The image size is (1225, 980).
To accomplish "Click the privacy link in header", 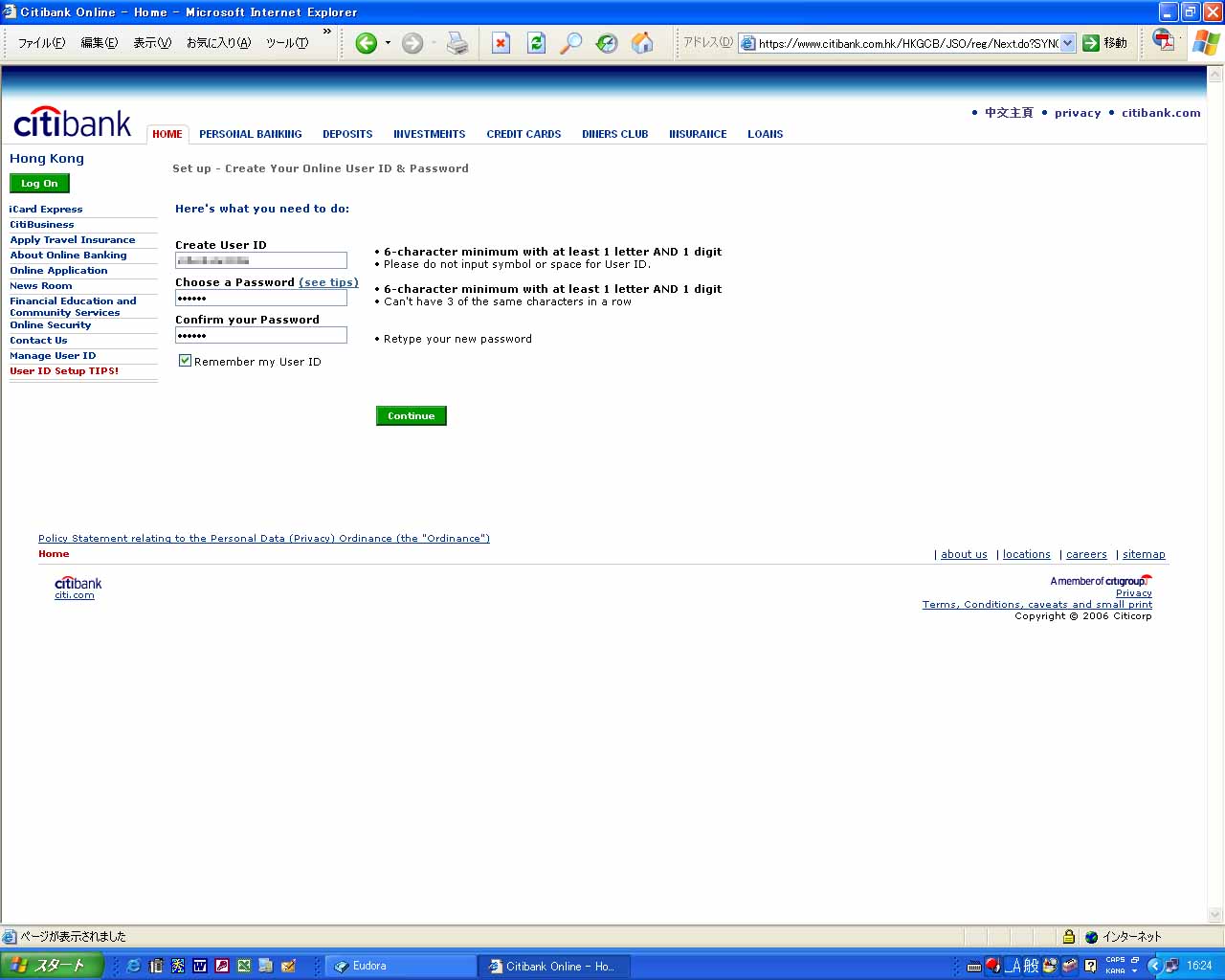I will coord(1078,113).
